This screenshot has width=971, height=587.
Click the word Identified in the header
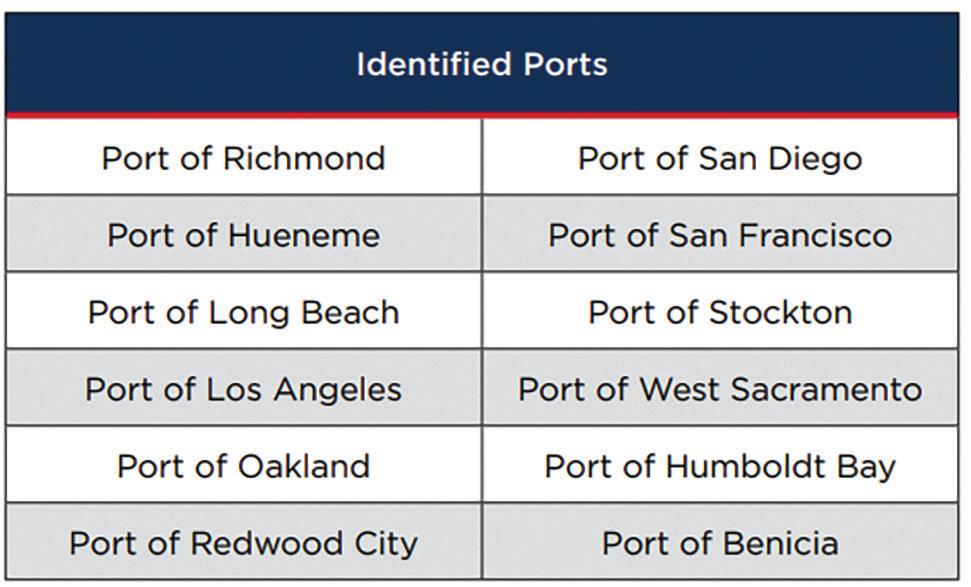point(433,64)
